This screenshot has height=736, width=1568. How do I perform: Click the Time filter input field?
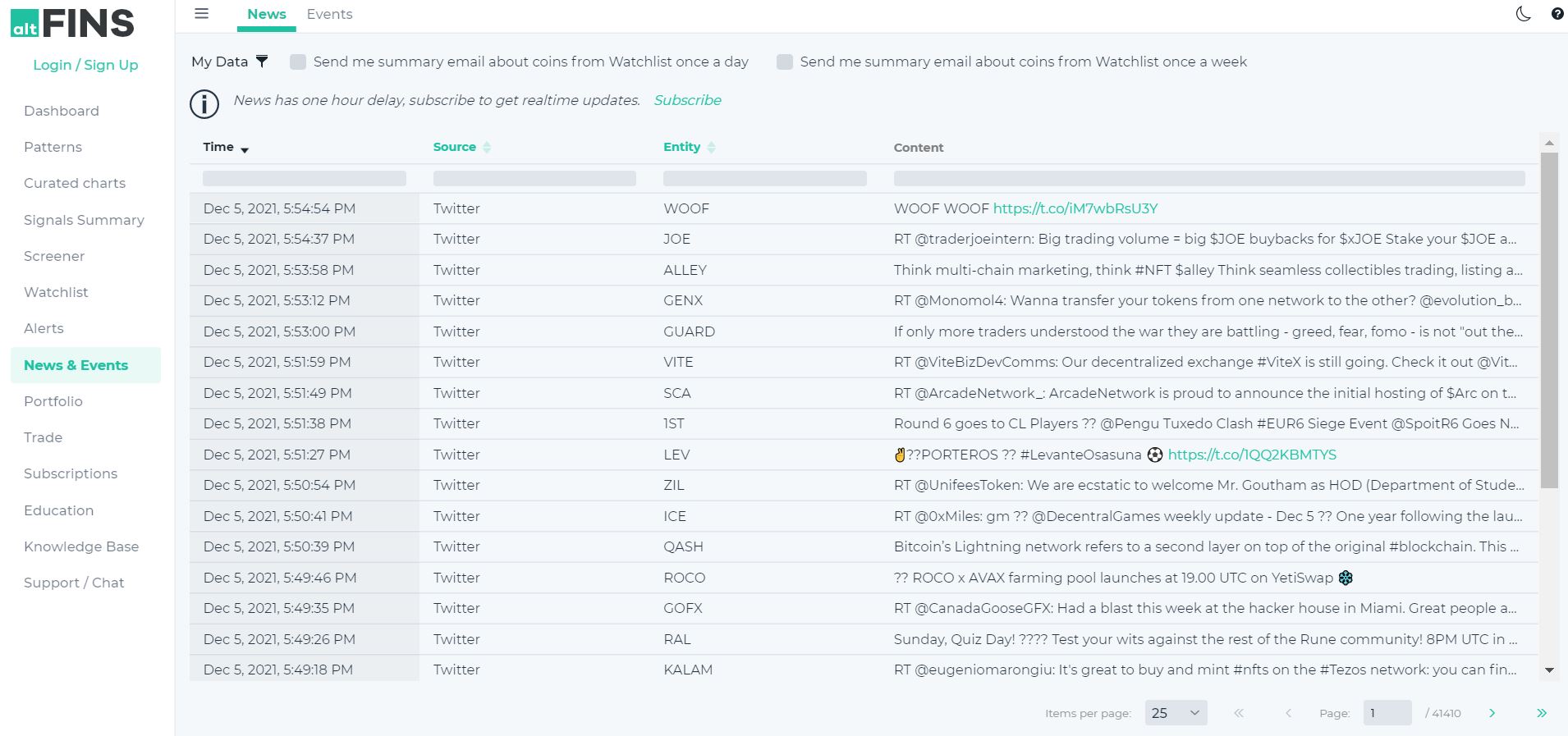coord(305,178)
